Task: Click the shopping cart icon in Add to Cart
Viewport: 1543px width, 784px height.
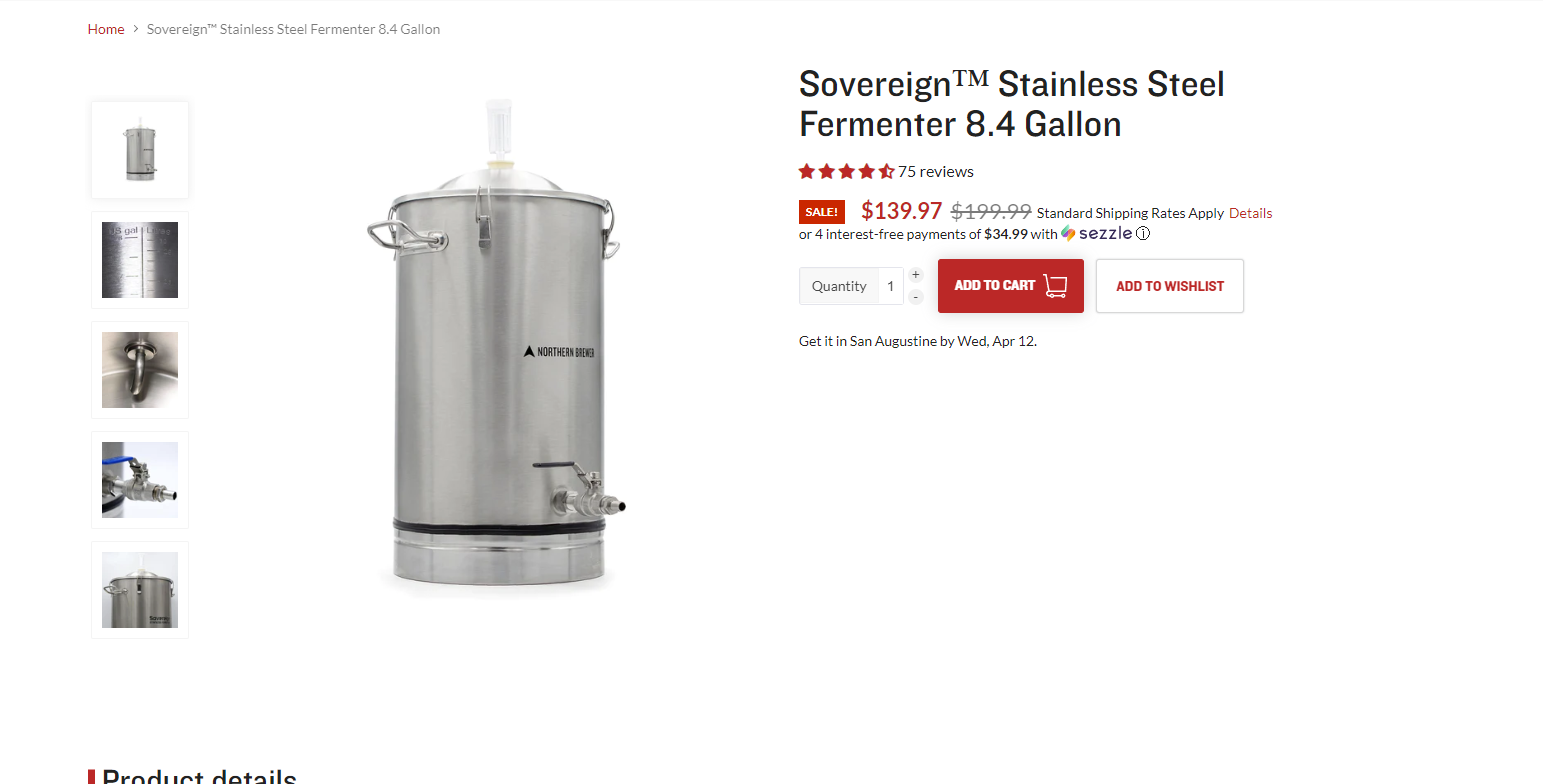Action: (1055, 286)
